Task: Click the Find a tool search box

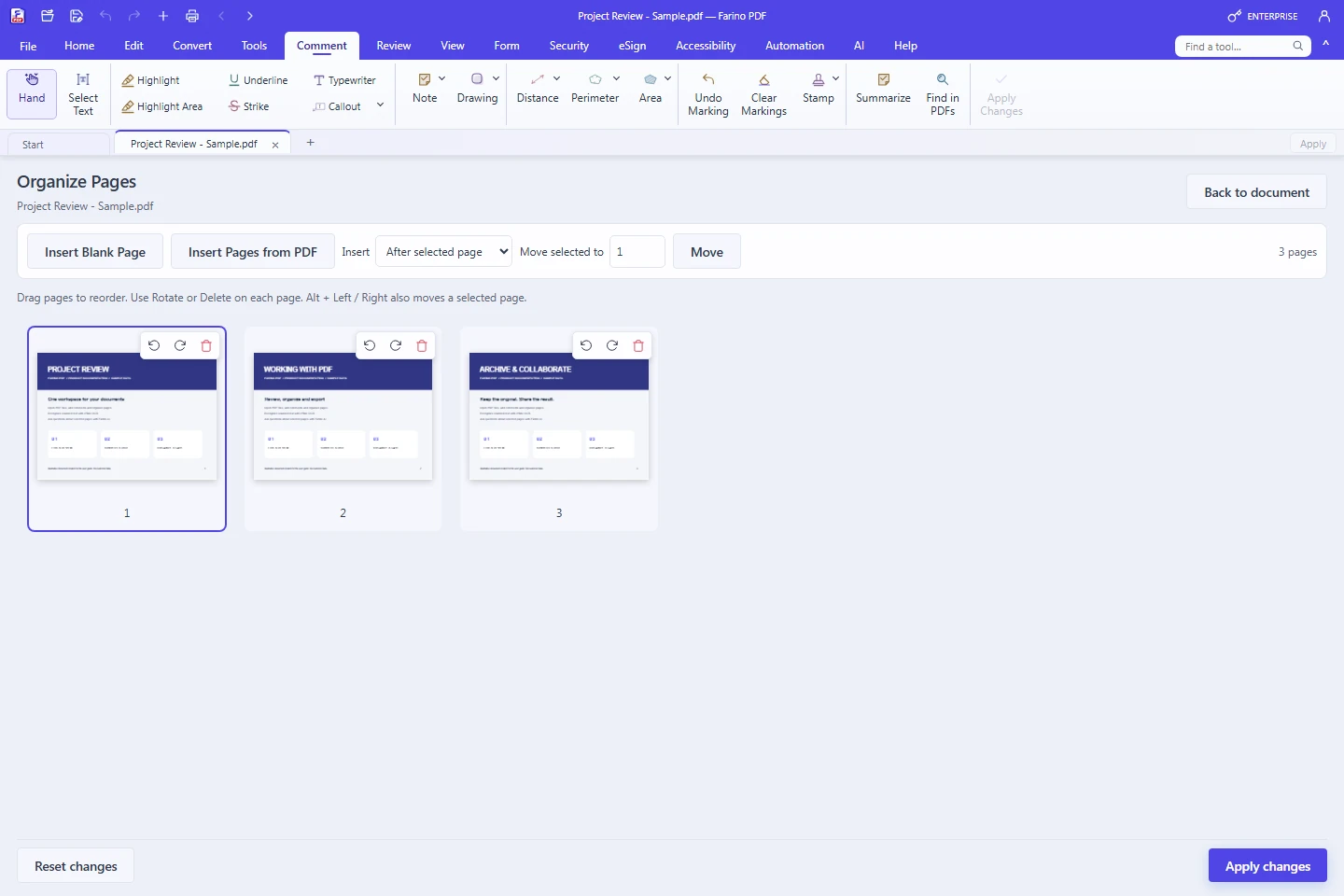Action: point(1242,47)
